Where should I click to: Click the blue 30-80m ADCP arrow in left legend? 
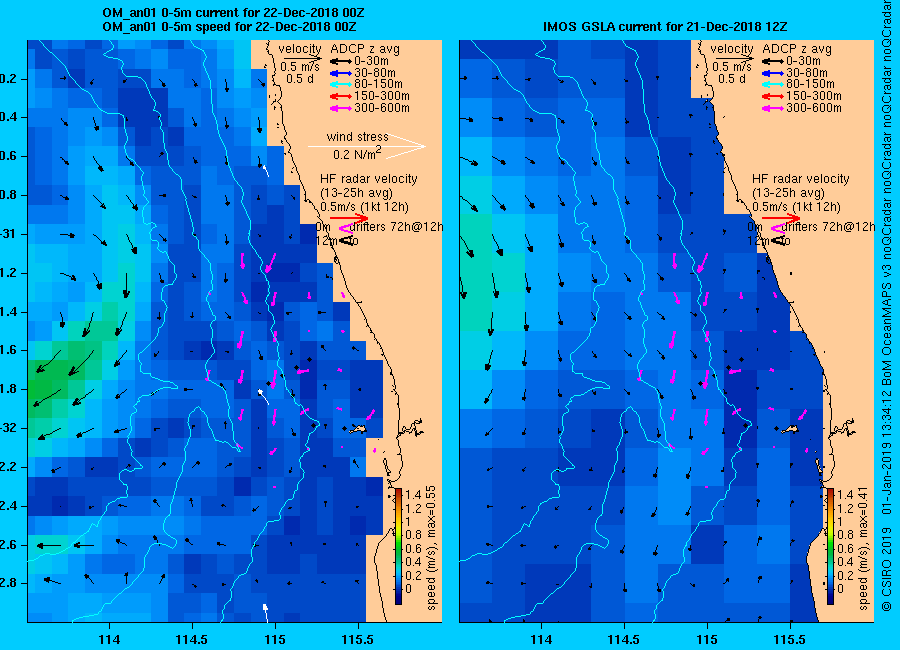[341, 73]
